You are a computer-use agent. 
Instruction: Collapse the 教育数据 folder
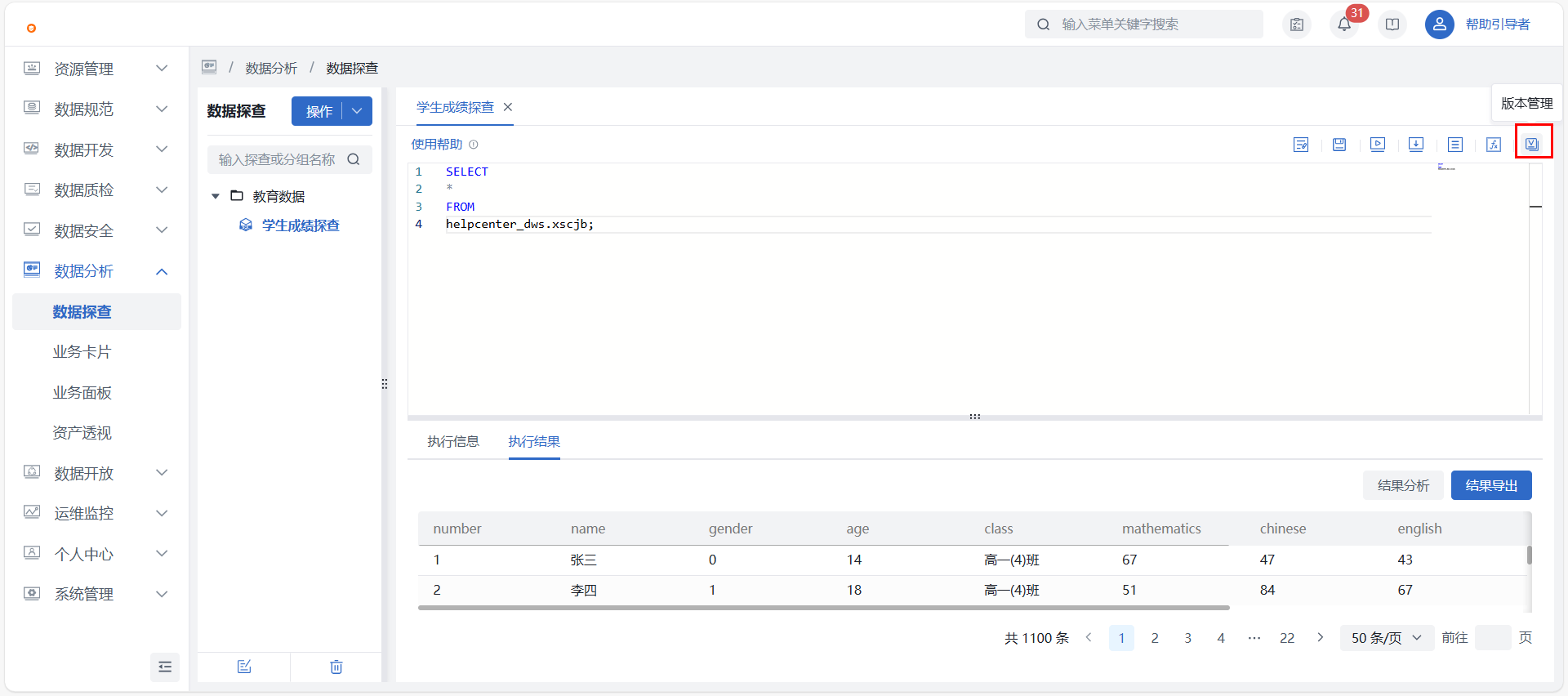[x=216, y=196]
